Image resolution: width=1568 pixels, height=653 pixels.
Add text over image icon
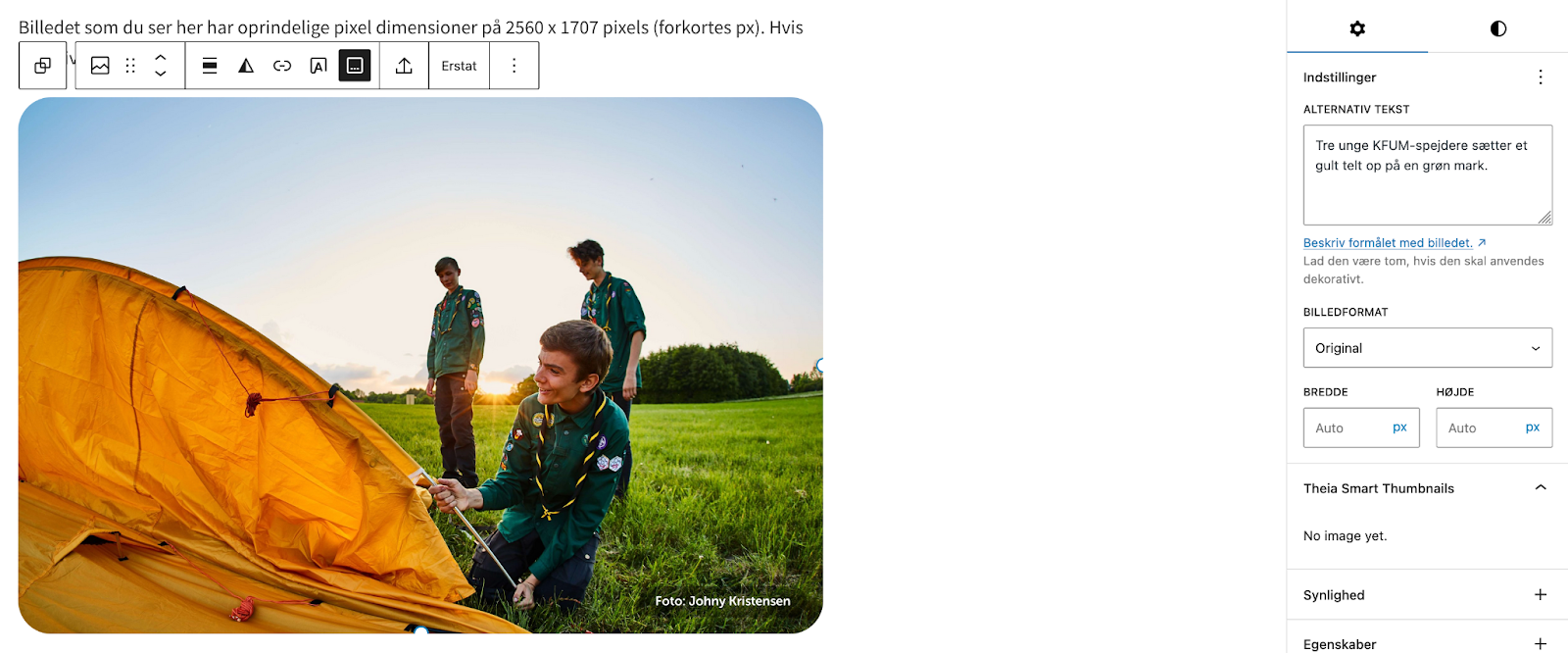coord(318,66)
